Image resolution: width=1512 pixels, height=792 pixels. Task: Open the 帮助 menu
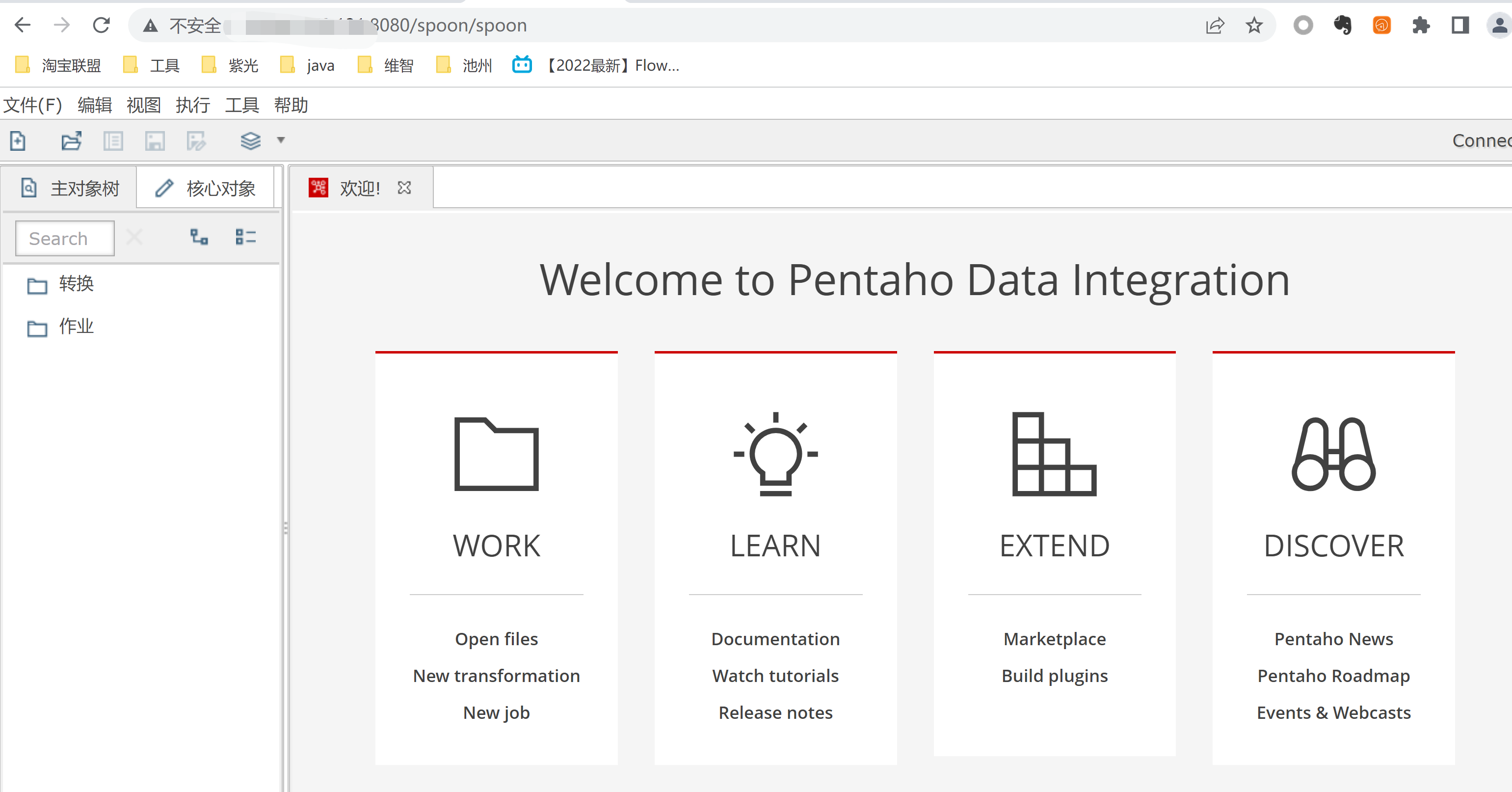tap(291, 105)
